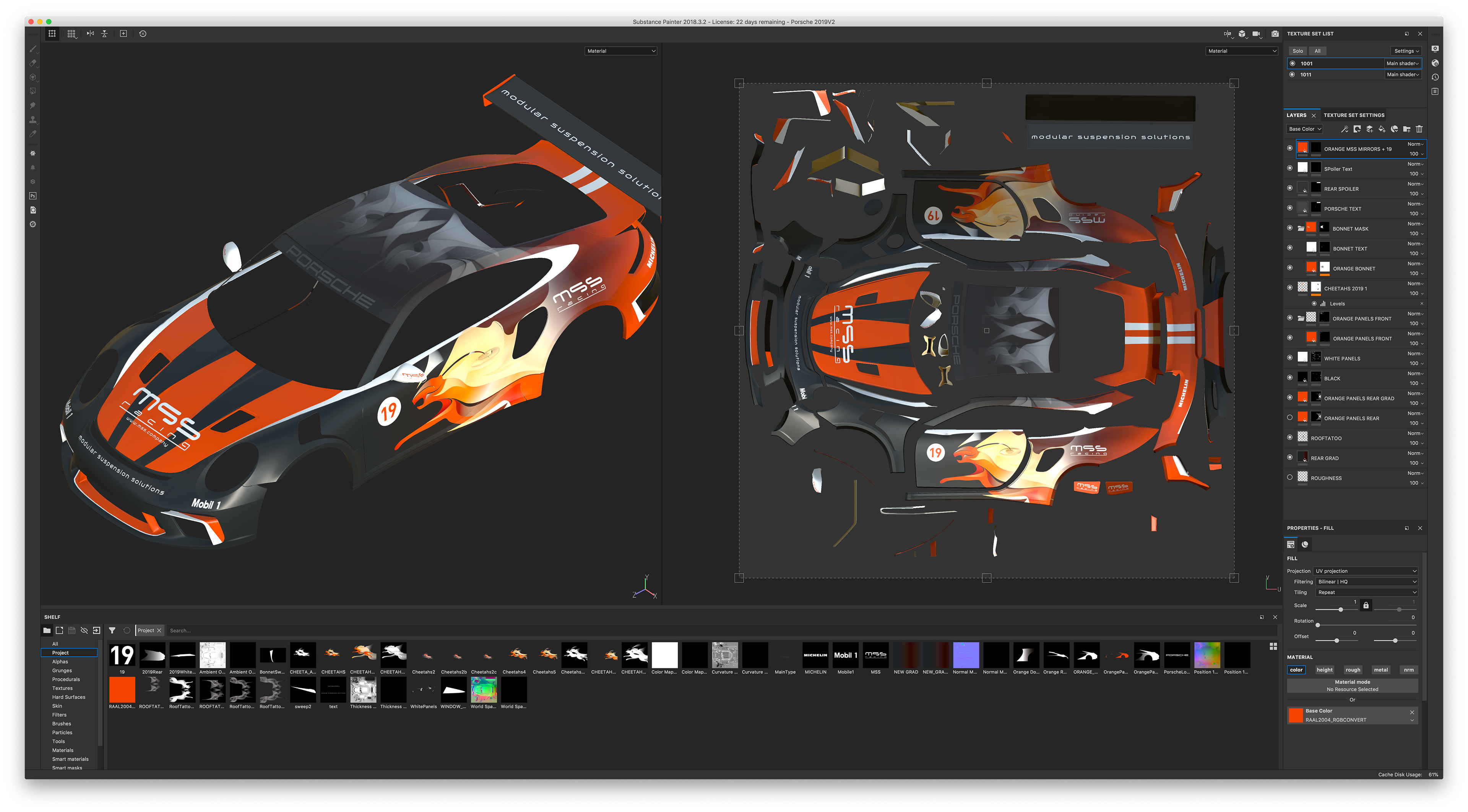Click the Photoshop export Ps icon
Screen dimensions: 1468x812
(x=33, y=196)
